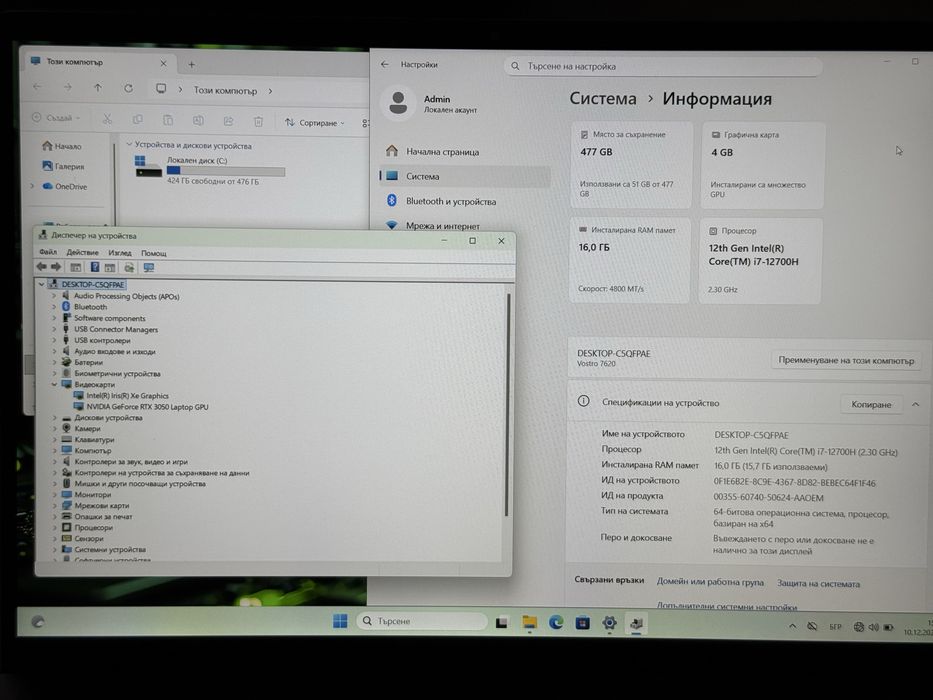
Task: Open Task View from the taskbar
Action: point(502,623)
